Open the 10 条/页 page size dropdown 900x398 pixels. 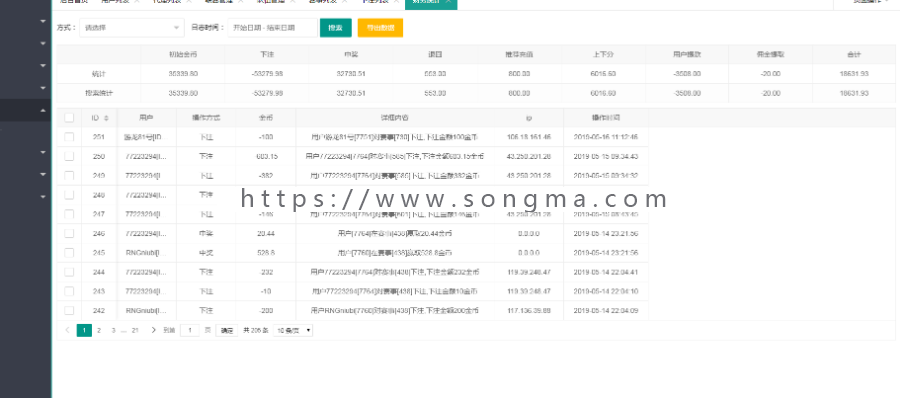[293, 330]
